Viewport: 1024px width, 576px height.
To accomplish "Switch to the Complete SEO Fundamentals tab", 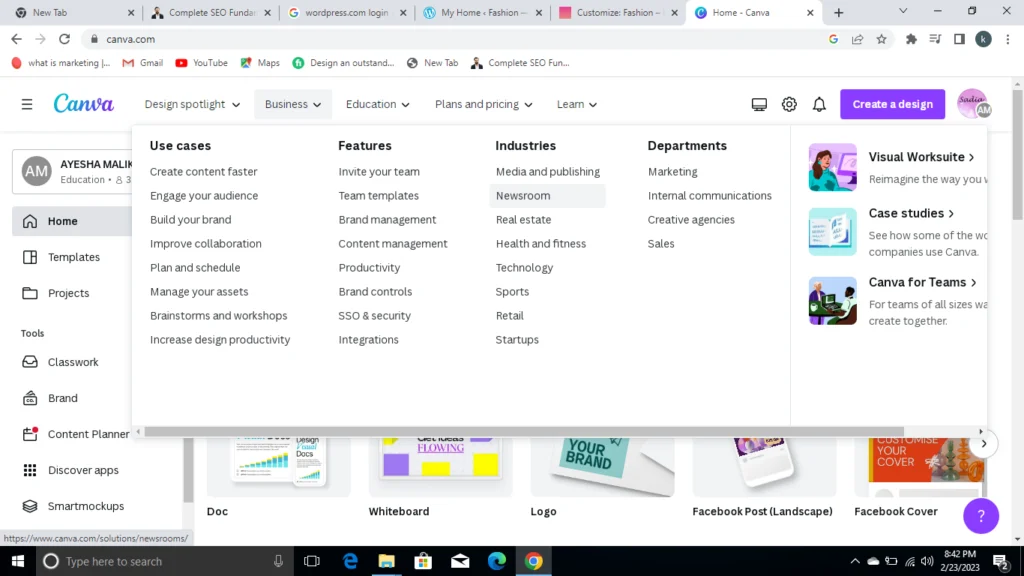I will [x=212, y=12].
